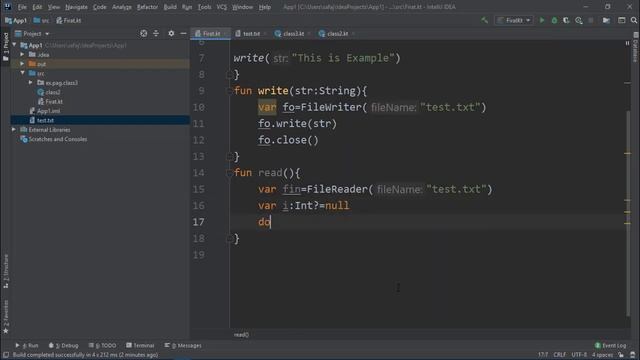Click App1 in the breadcrumb navigation bar

[16, 20]
